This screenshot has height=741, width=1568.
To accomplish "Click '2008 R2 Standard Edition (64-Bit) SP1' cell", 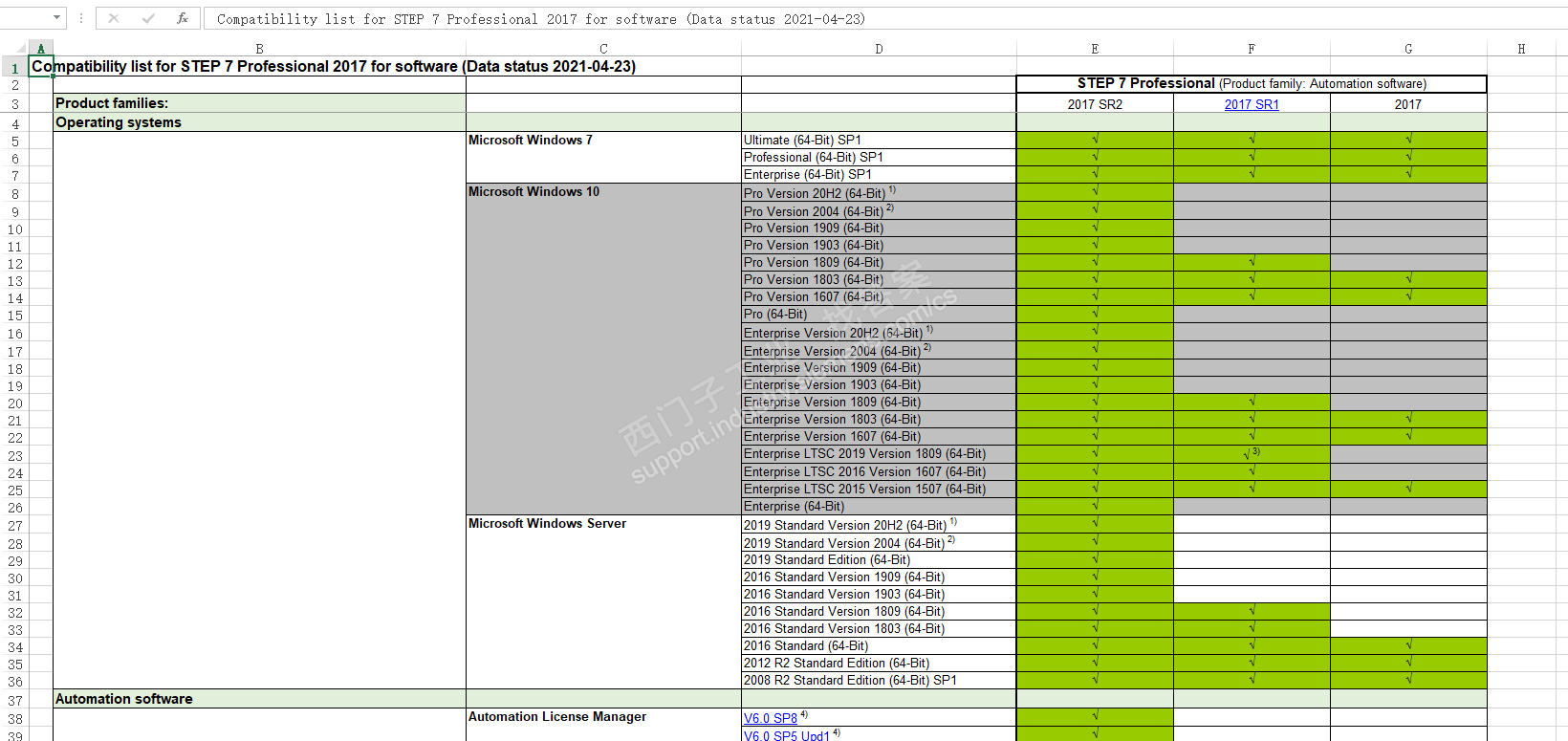I will click(x=879, y=680).
